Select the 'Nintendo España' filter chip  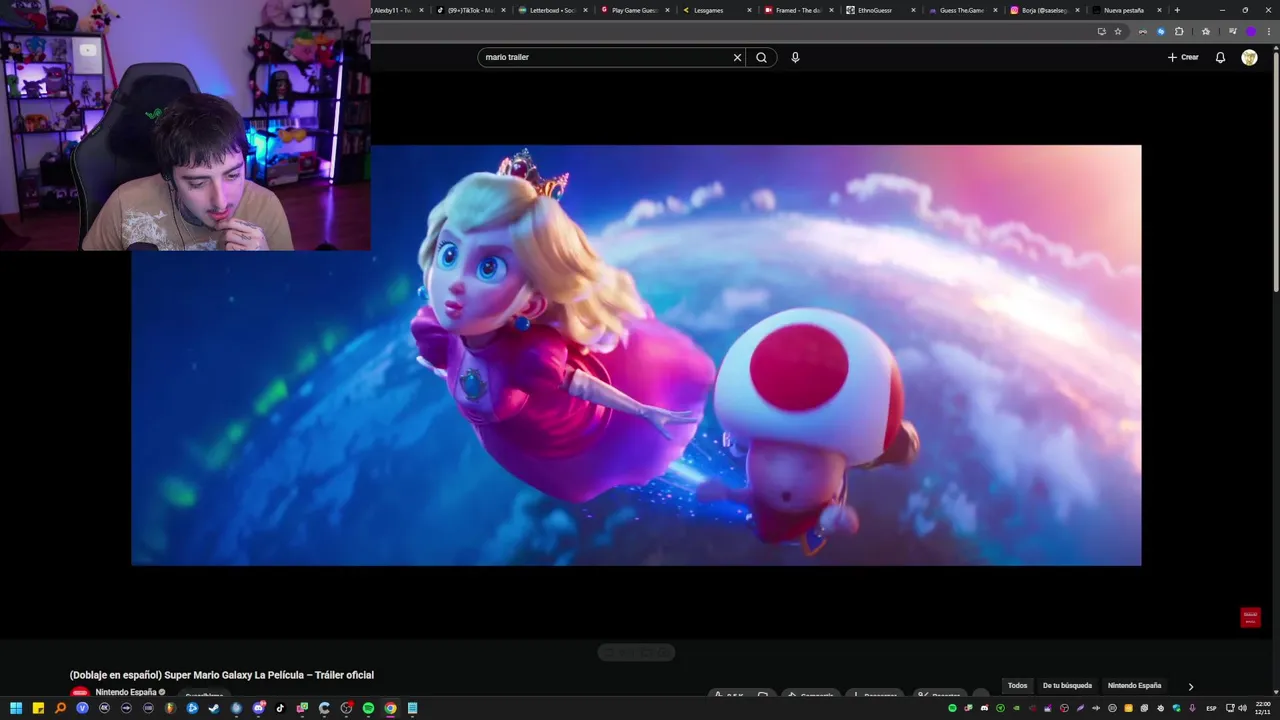(x=1134, y=686)
